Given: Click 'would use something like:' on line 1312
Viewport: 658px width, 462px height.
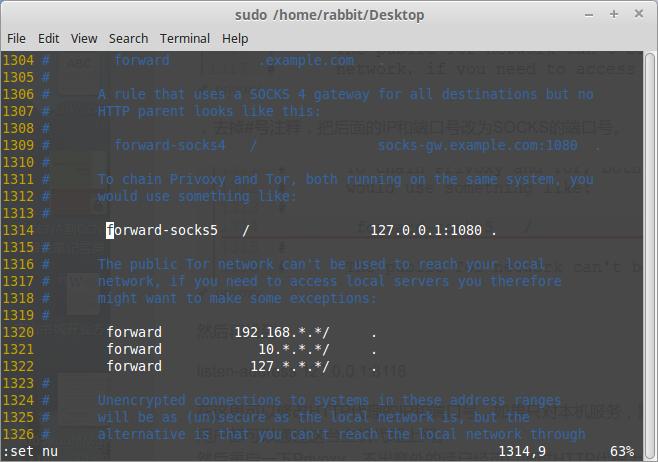Looking at the screenshot, I should pos(197,196).
